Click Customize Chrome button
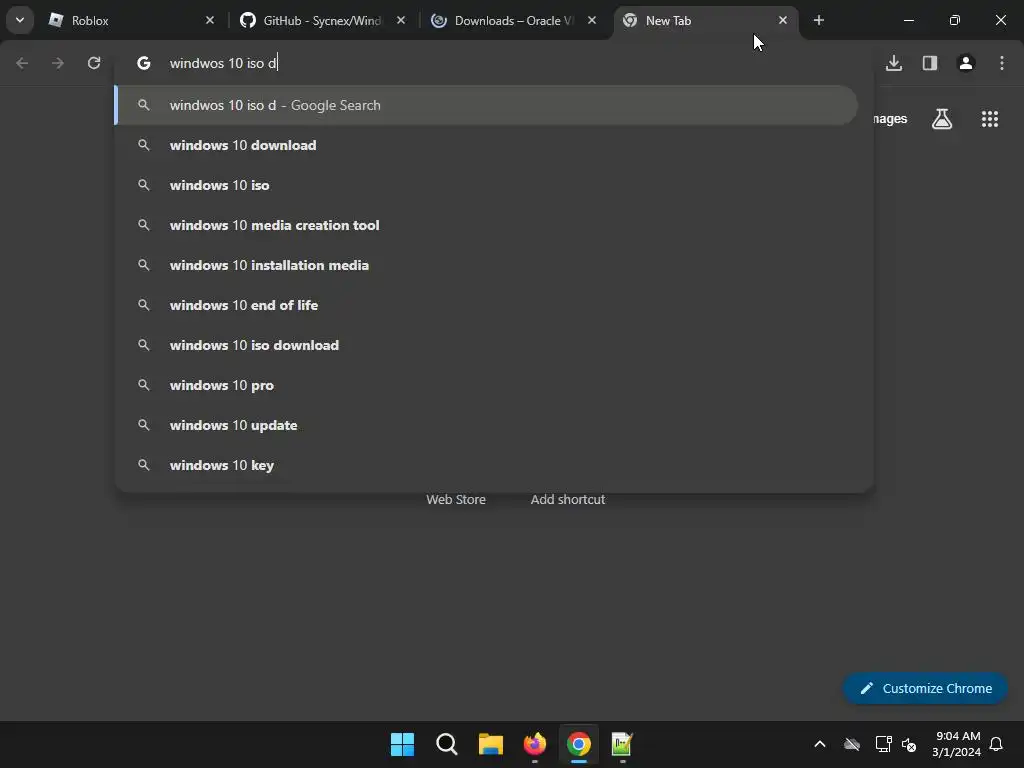The height and width of the screenshot is (768, 1024). [925, 688]
